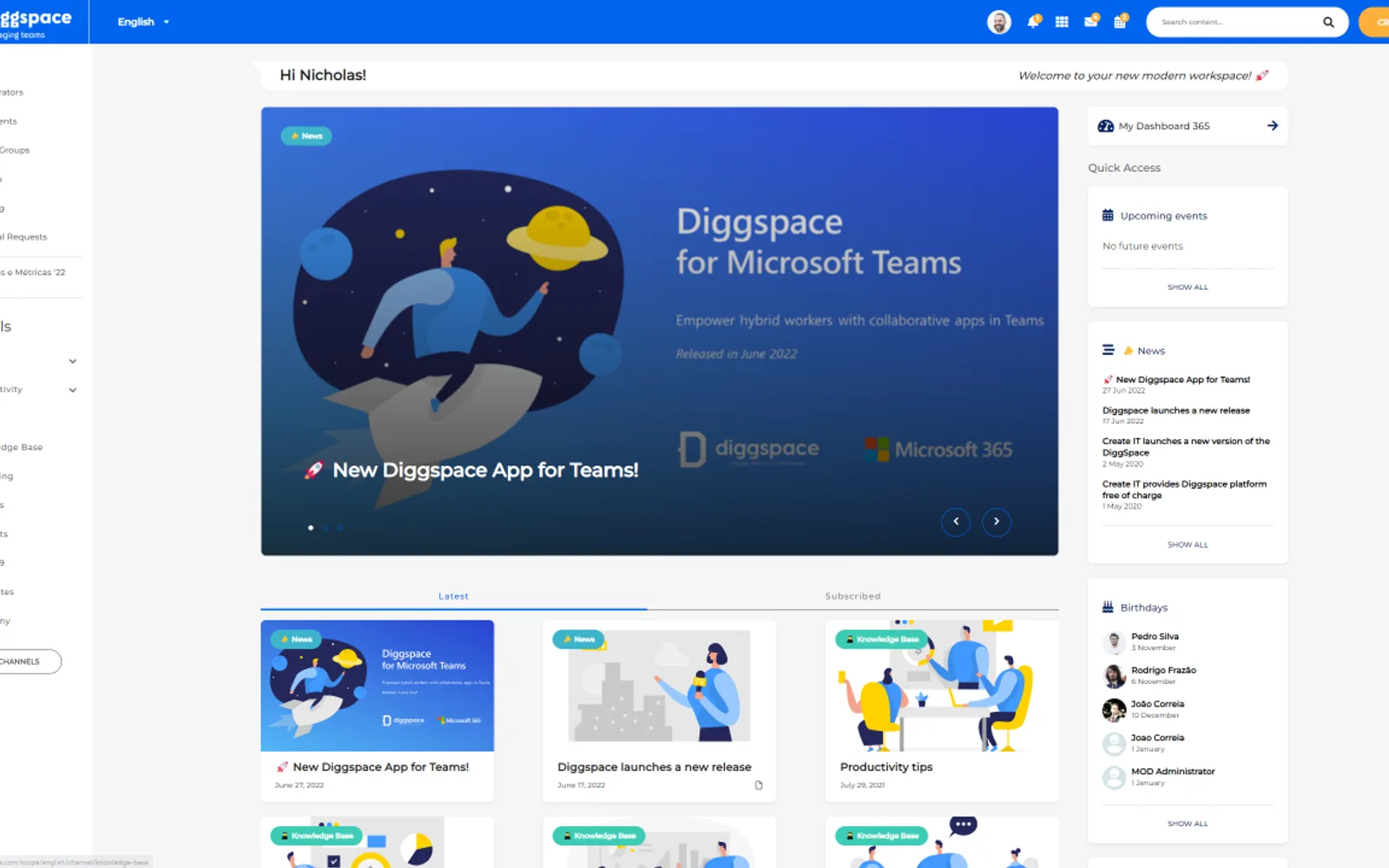Open the 'Diggspace launches a new release' card image
The width and height of the screenshot is (1389, 868).
click(x=659, y=686)
